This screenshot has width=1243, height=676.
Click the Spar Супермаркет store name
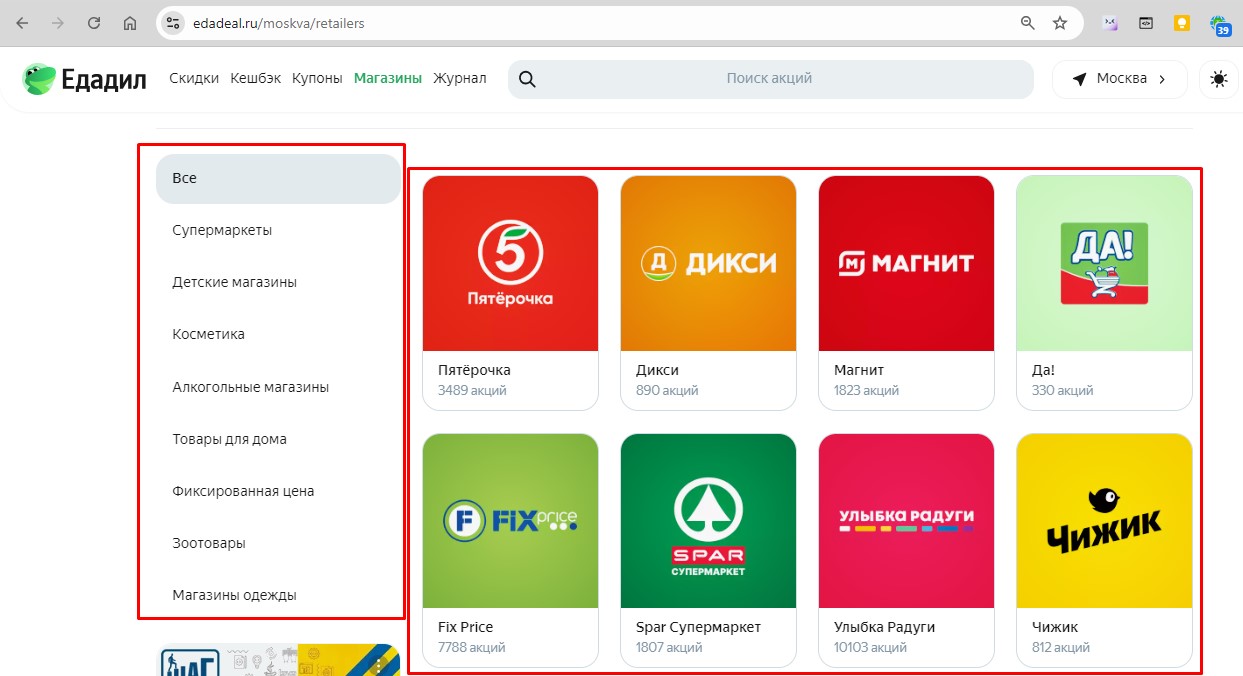(x=698, y=627)
